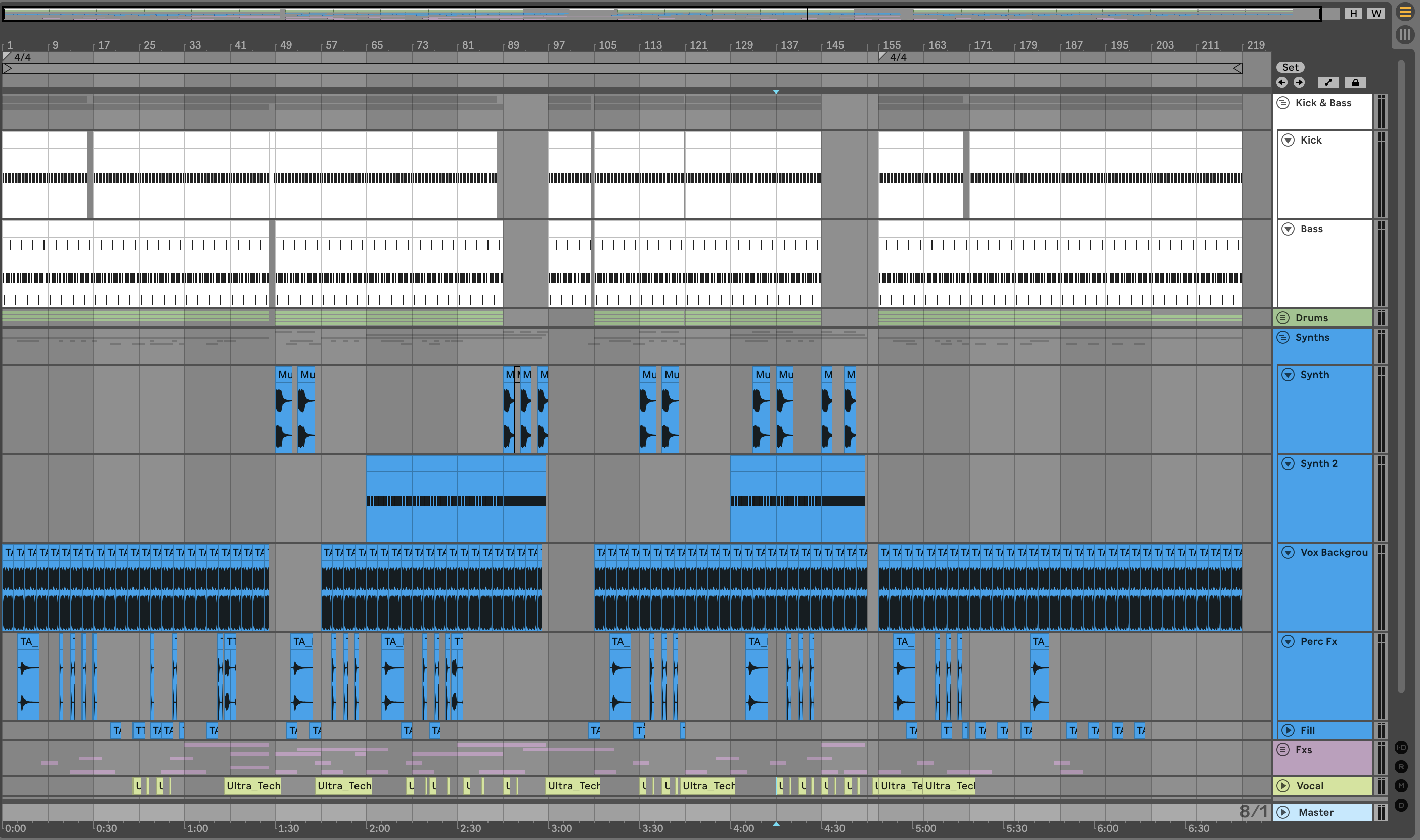Collapse the Kick track
1420x840 pixels.
coord(1288,140)
